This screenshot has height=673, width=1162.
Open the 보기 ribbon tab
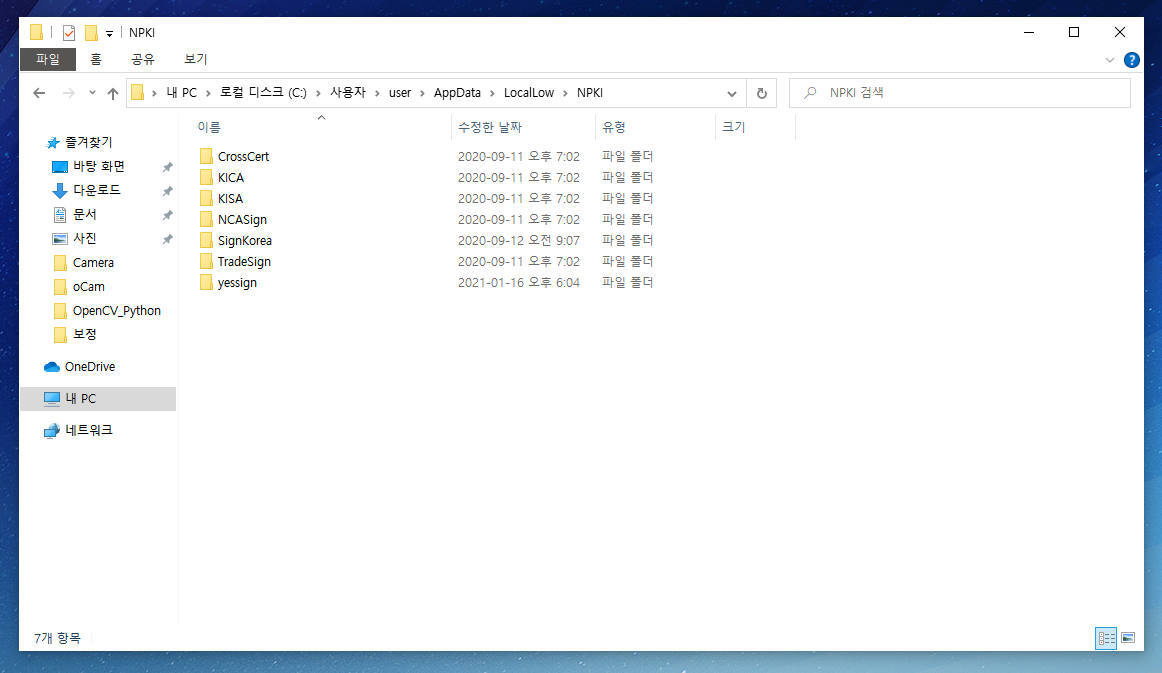196,59
